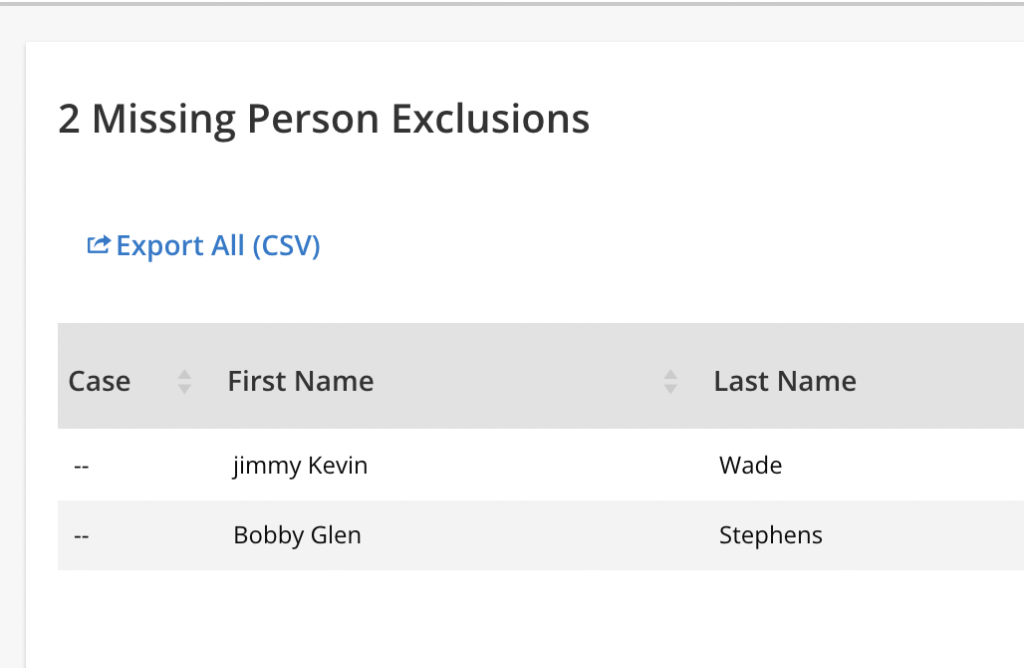Image resolution: width=1024 pixels, height=668 pixels.
Task: Select the Wade last name cell
Action: [750, 465]
